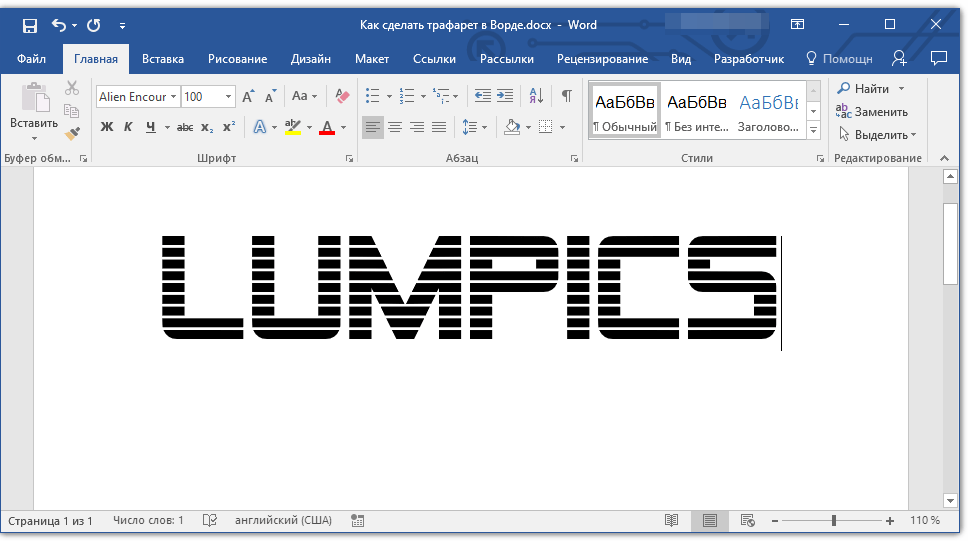968x541 pixels.
Task: Open the paragraph shading paint bucket
Action: [x=512, y=127]
